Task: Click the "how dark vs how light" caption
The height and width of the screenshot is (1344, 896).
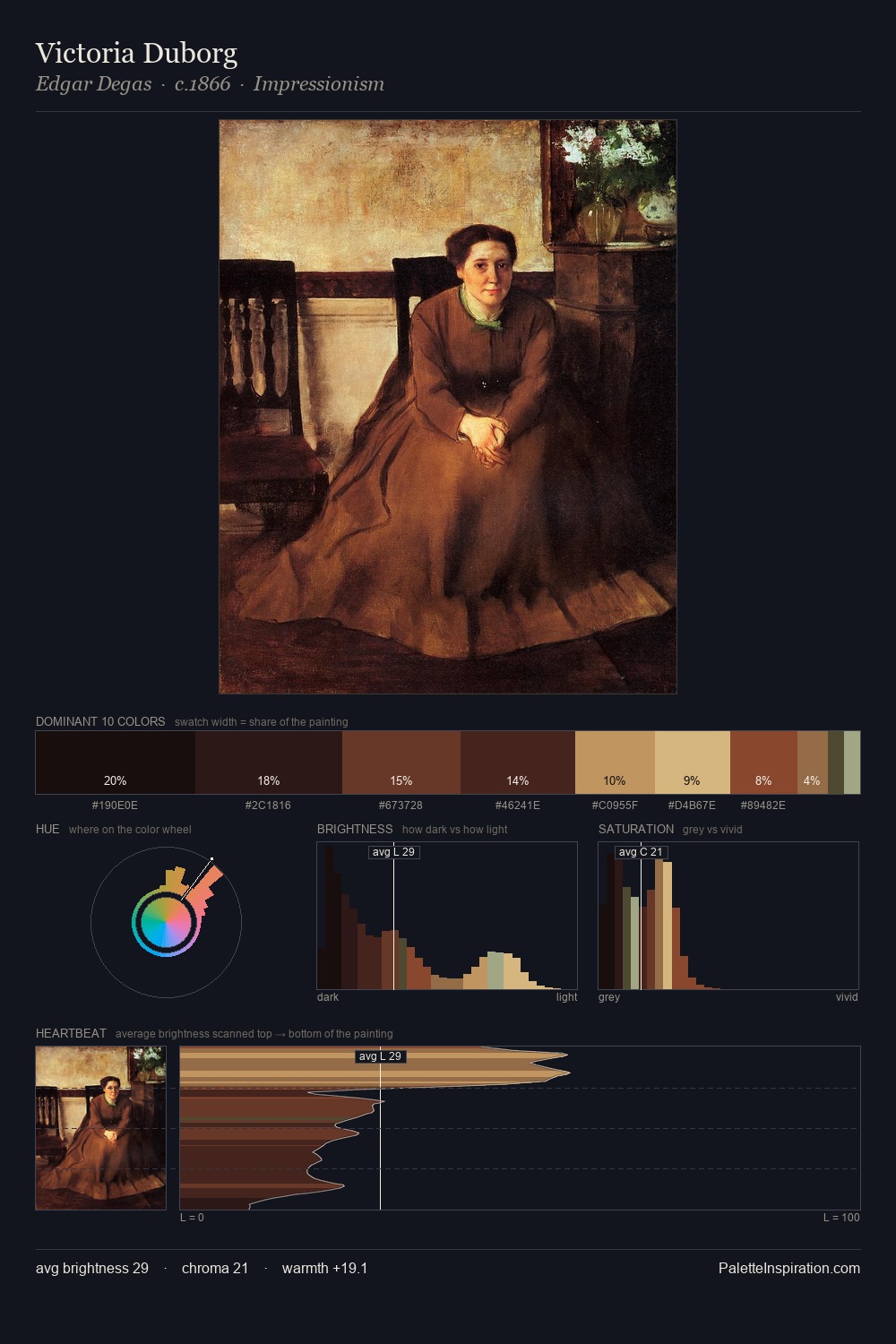Action: [454, 830]
